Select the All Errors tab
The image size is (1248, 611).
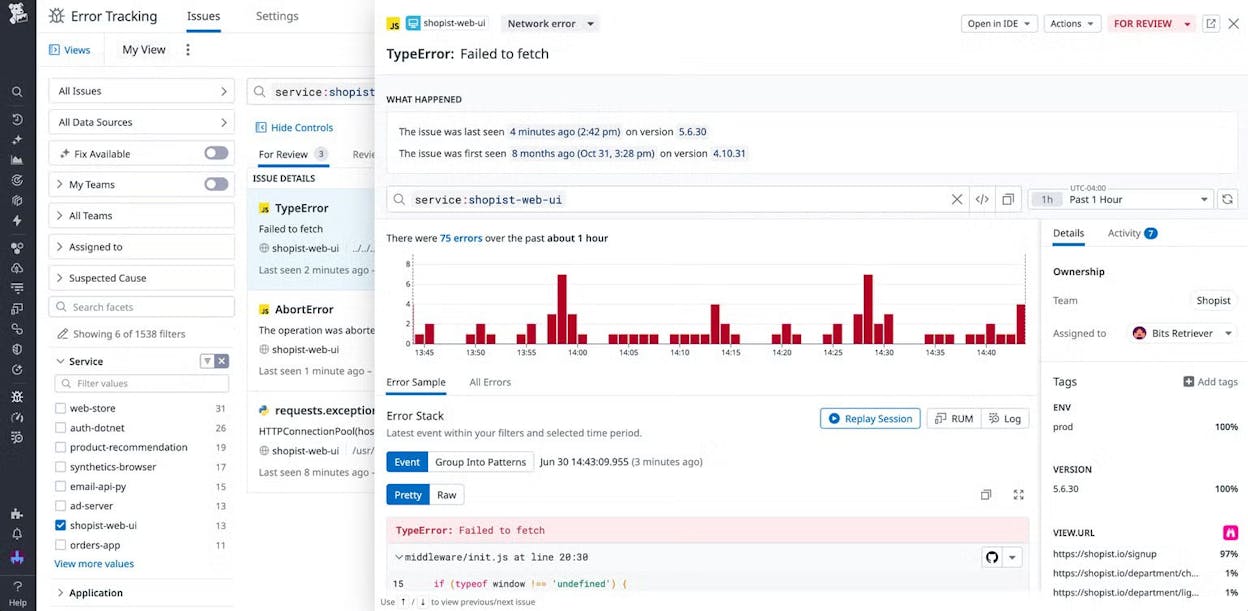click(490, 382)
